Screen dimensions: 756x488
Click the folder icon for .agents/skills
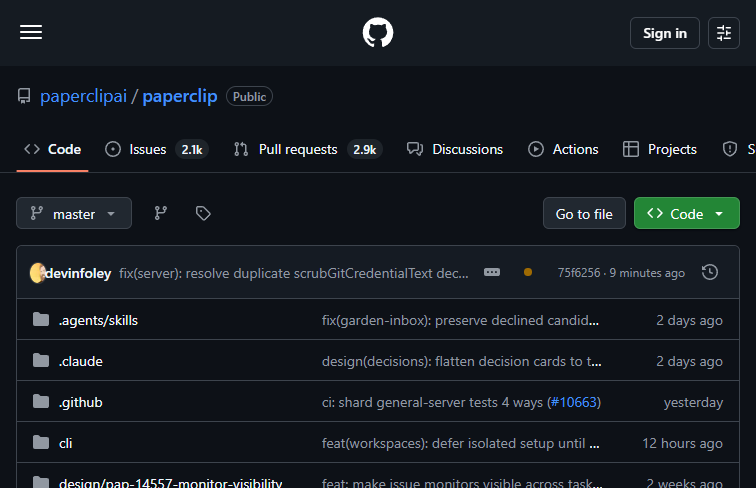(41, 319)
